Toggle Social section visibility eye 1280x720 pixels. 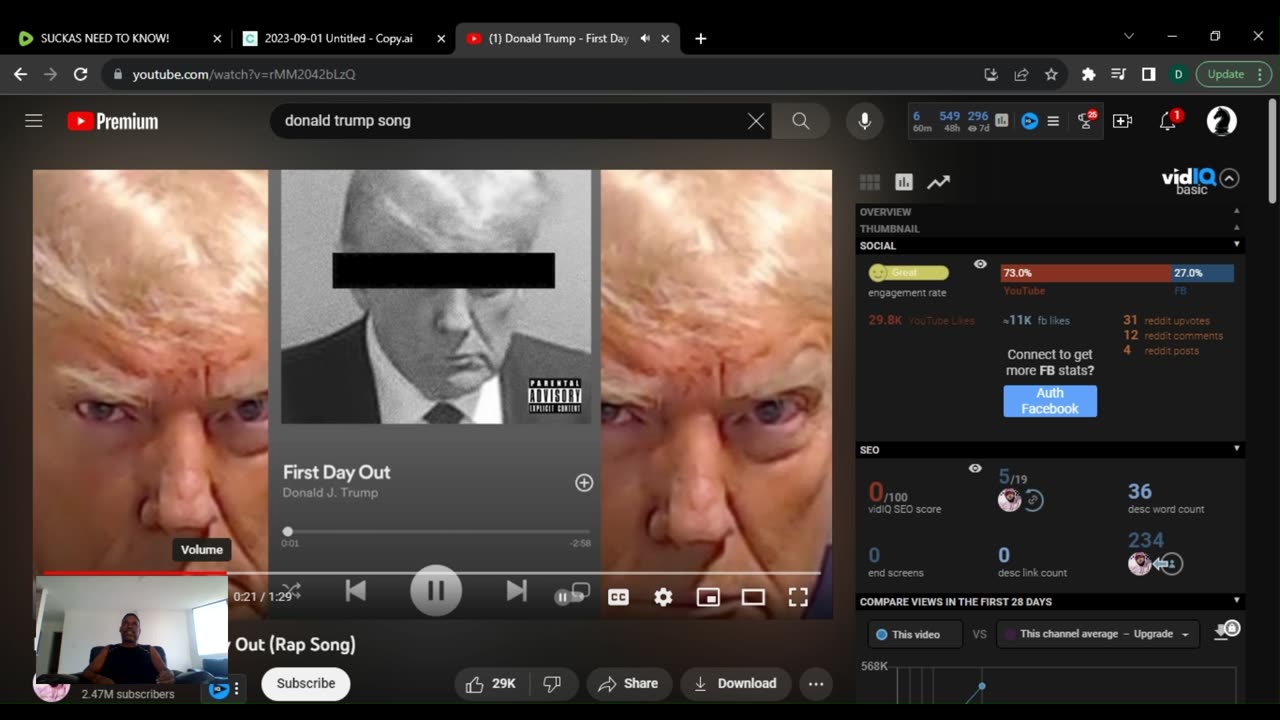980,264
